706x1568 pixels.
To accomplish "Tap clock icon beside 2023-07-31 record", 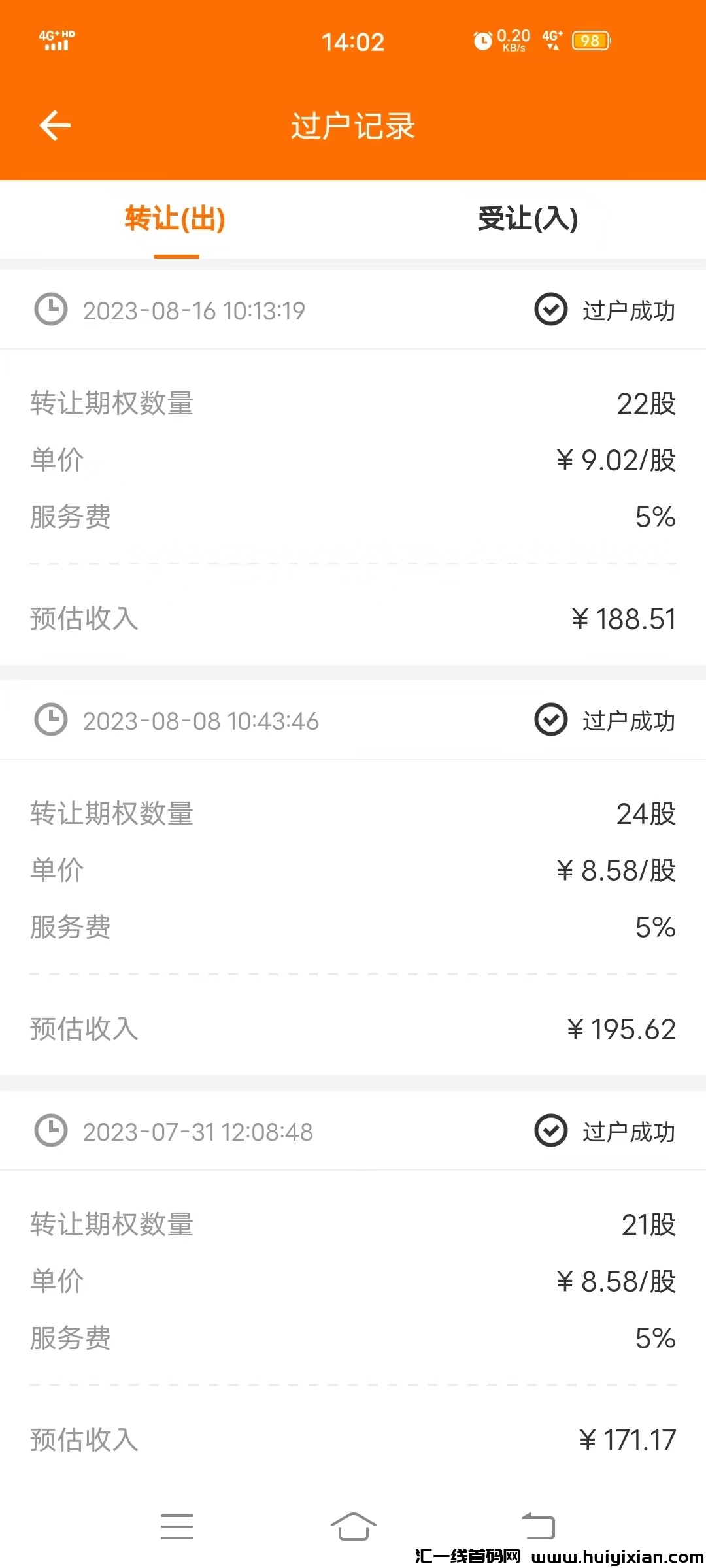I will click(x=51, y=1131).
